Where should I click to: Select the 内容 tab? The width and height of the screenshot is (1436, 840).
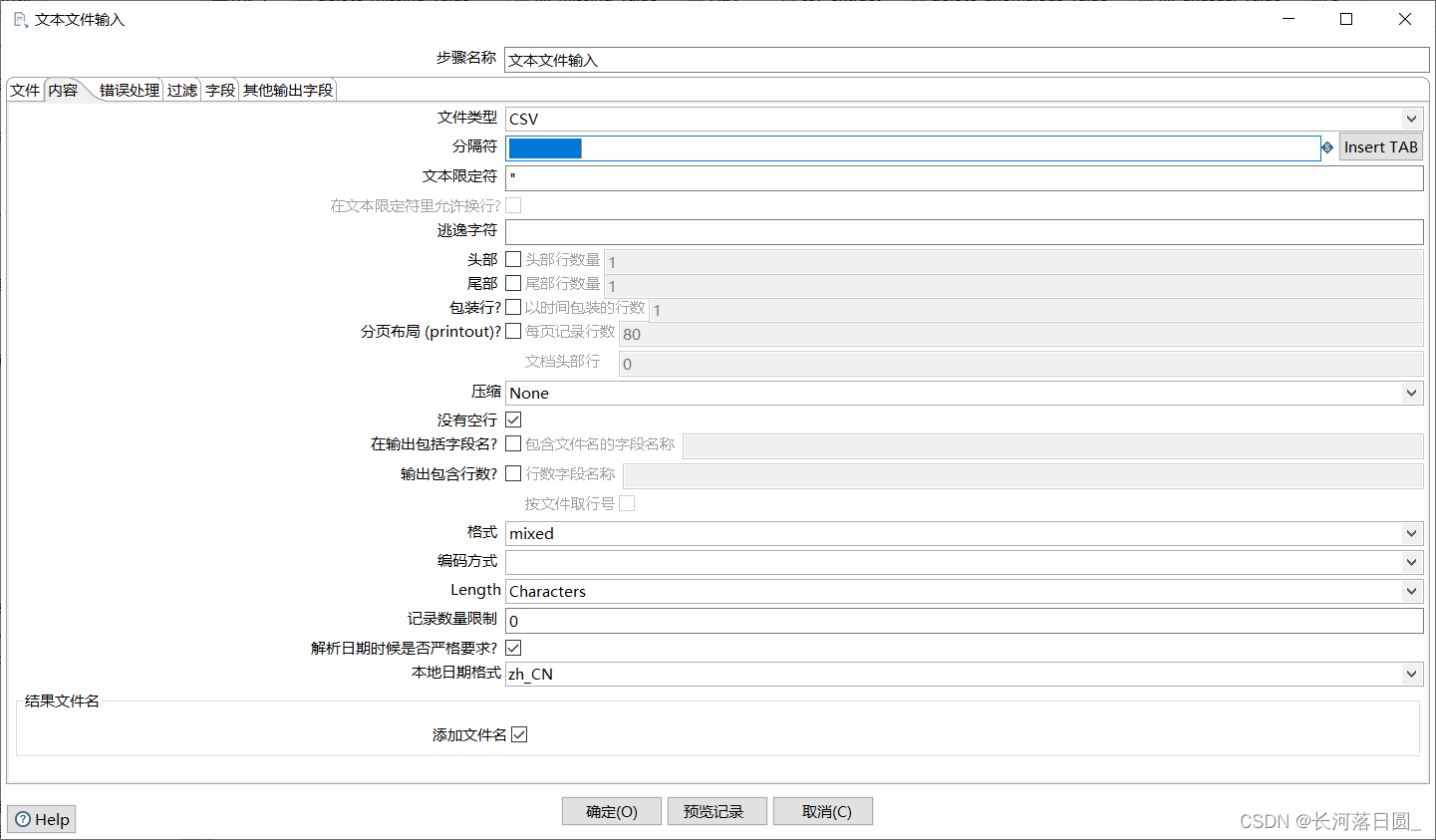(63, 90)
